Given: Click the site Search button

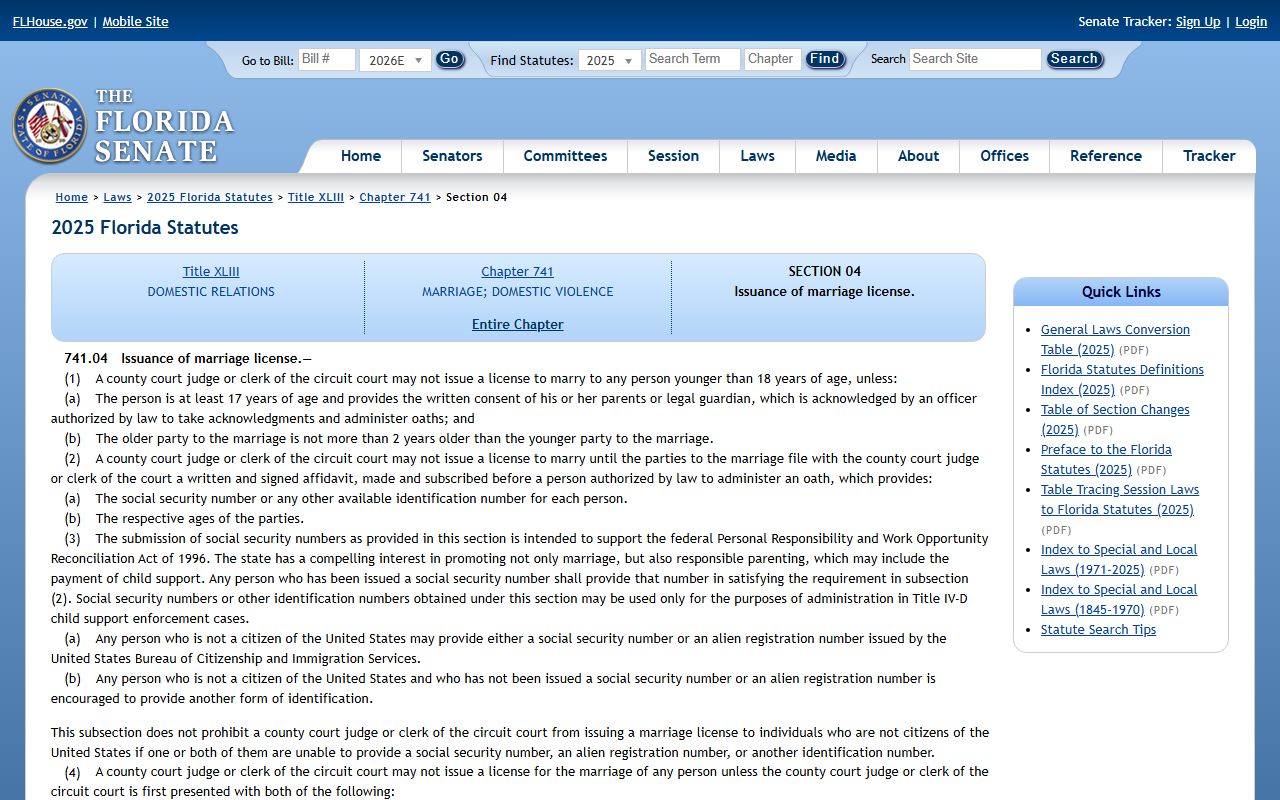Looking at the screenshot, I should (x=1074, y=59).
